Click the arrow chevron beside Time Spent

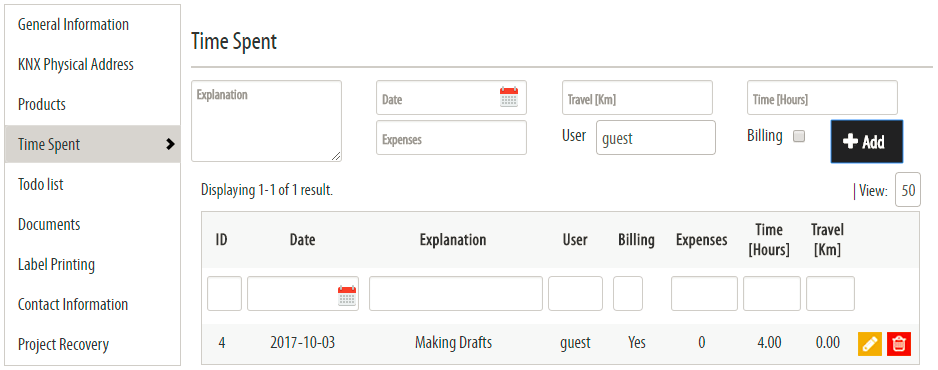click(x=170, y=144)
